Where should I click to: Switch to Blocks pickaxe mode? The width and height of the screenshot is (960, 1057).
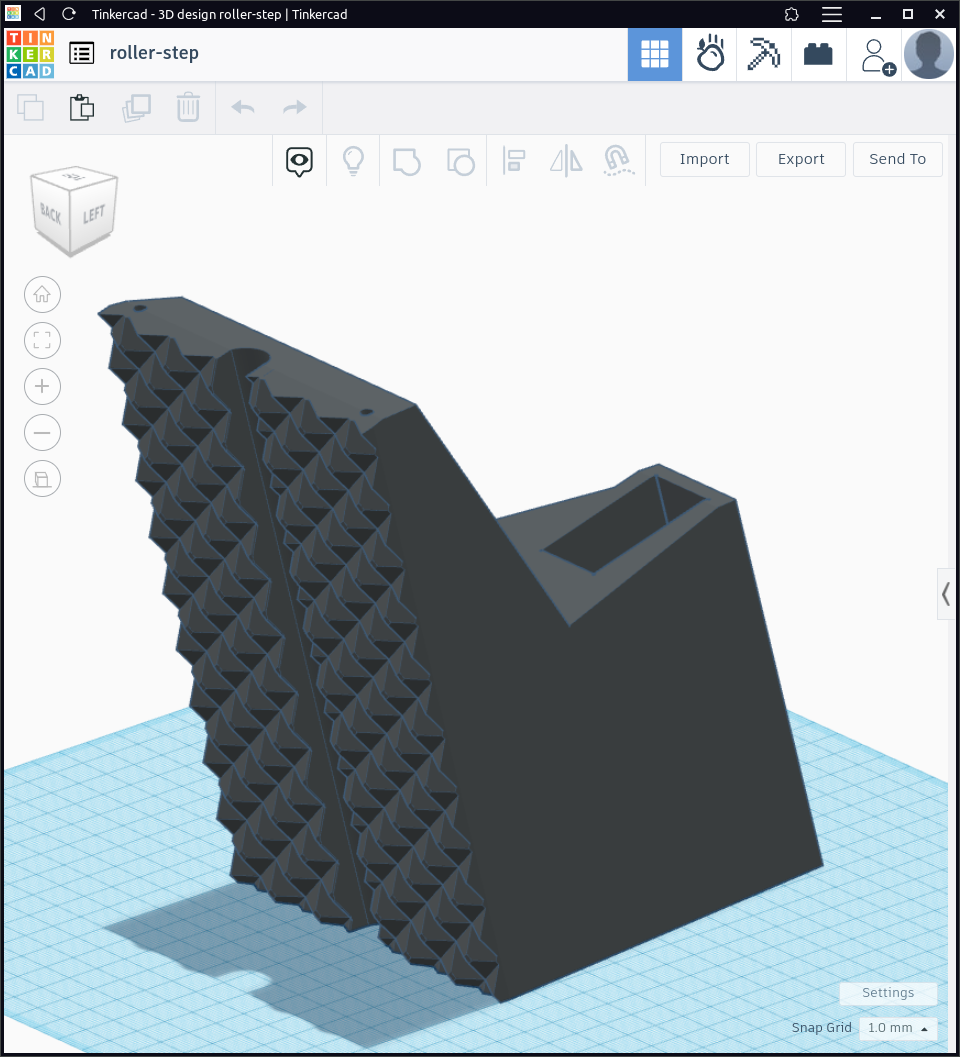click(x=764, y=55)
